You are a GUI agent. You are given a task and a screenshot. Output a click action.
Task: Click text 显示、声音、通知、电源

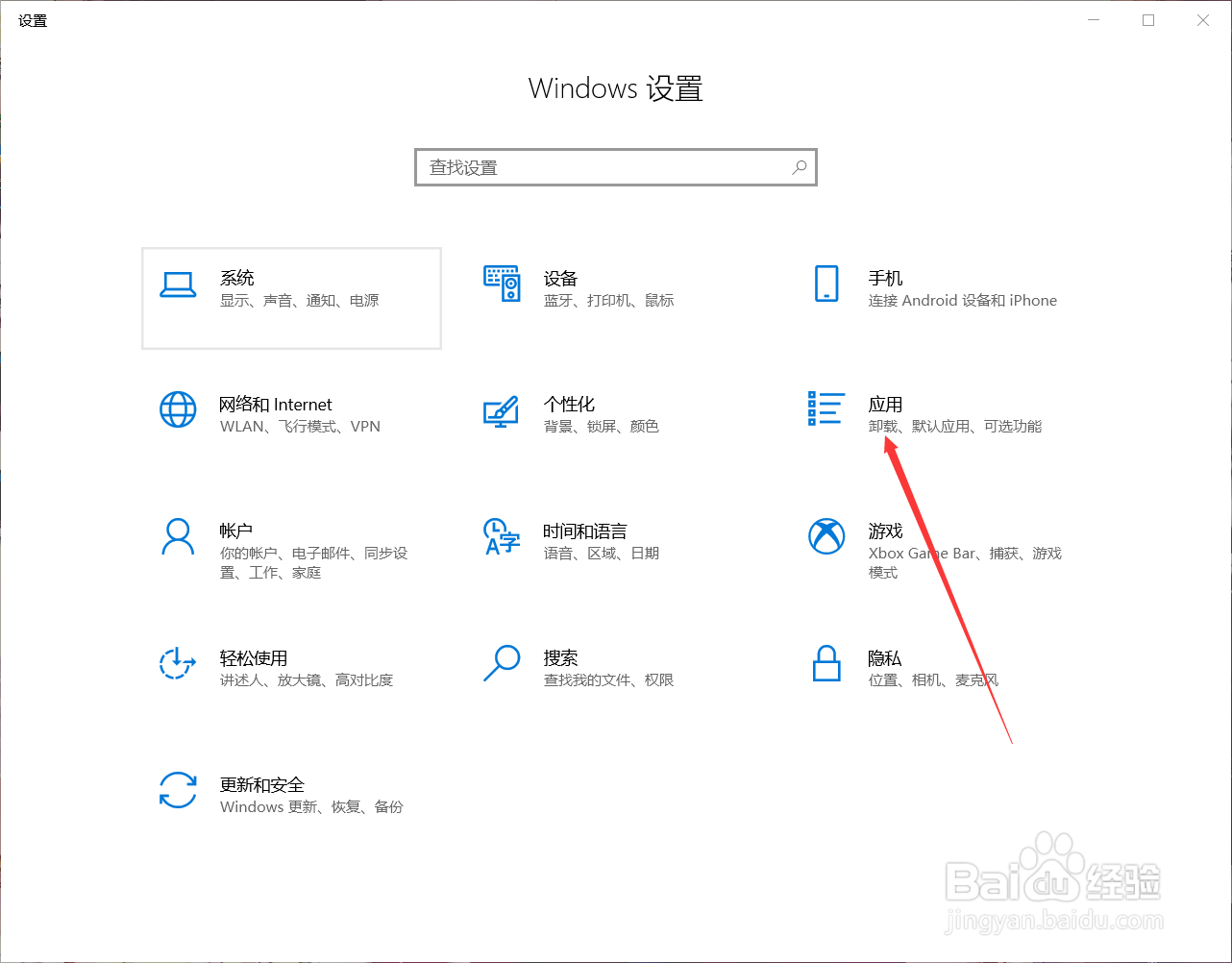pyautogui.click(x=300, y=301)
